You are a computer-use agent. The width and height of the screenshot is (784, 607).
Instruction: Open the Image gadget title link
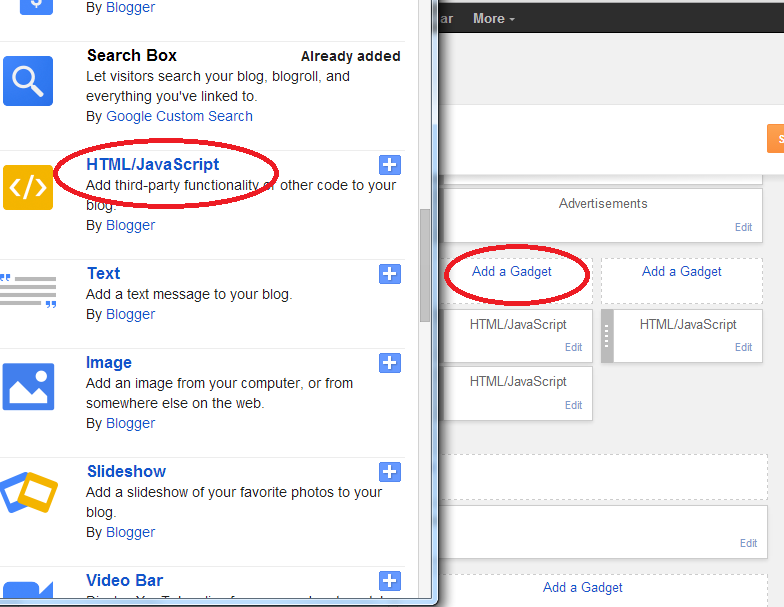[x=108, y=362]
